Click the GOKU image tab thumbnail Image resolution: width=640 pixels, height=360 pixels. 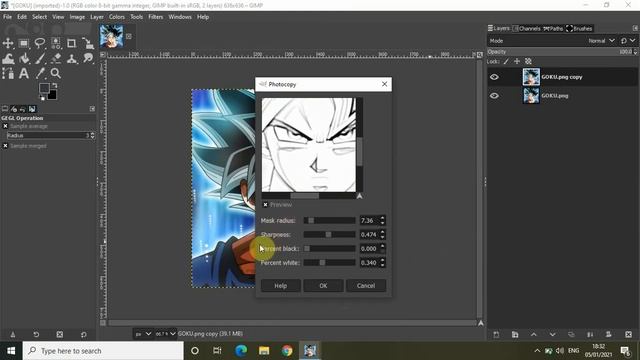tap(111, 36)
